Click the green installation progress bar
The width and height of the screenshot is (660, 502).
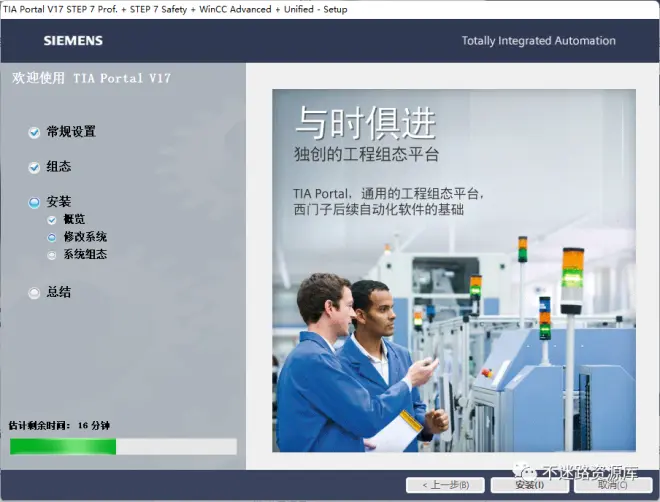coord(123,446)
